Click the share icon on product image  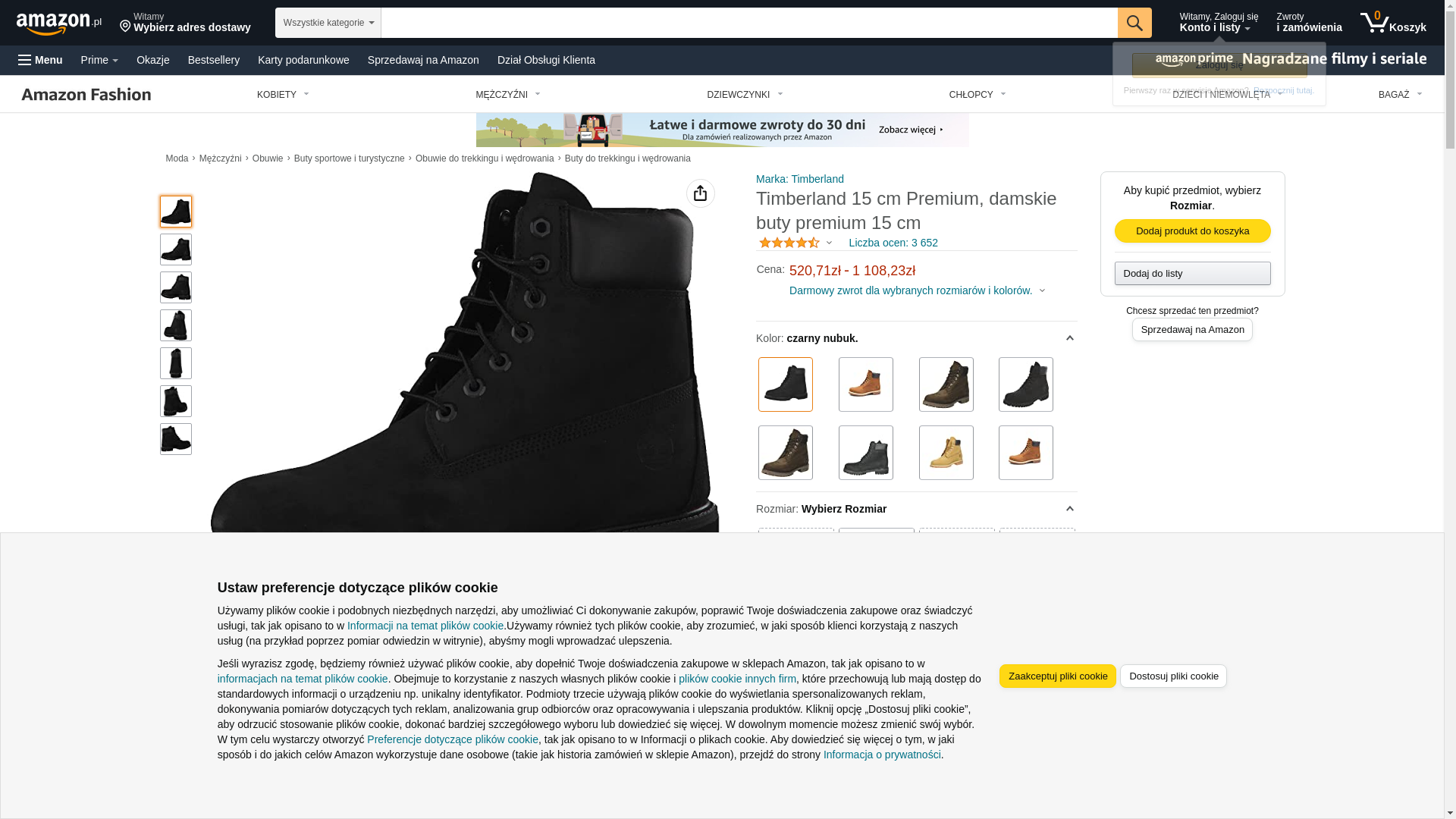(x=700, y=193)
